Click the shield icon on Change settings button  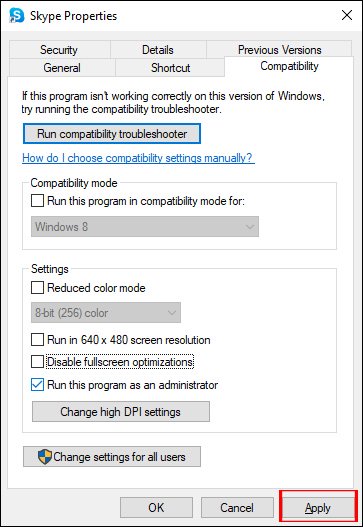point(45,457)
